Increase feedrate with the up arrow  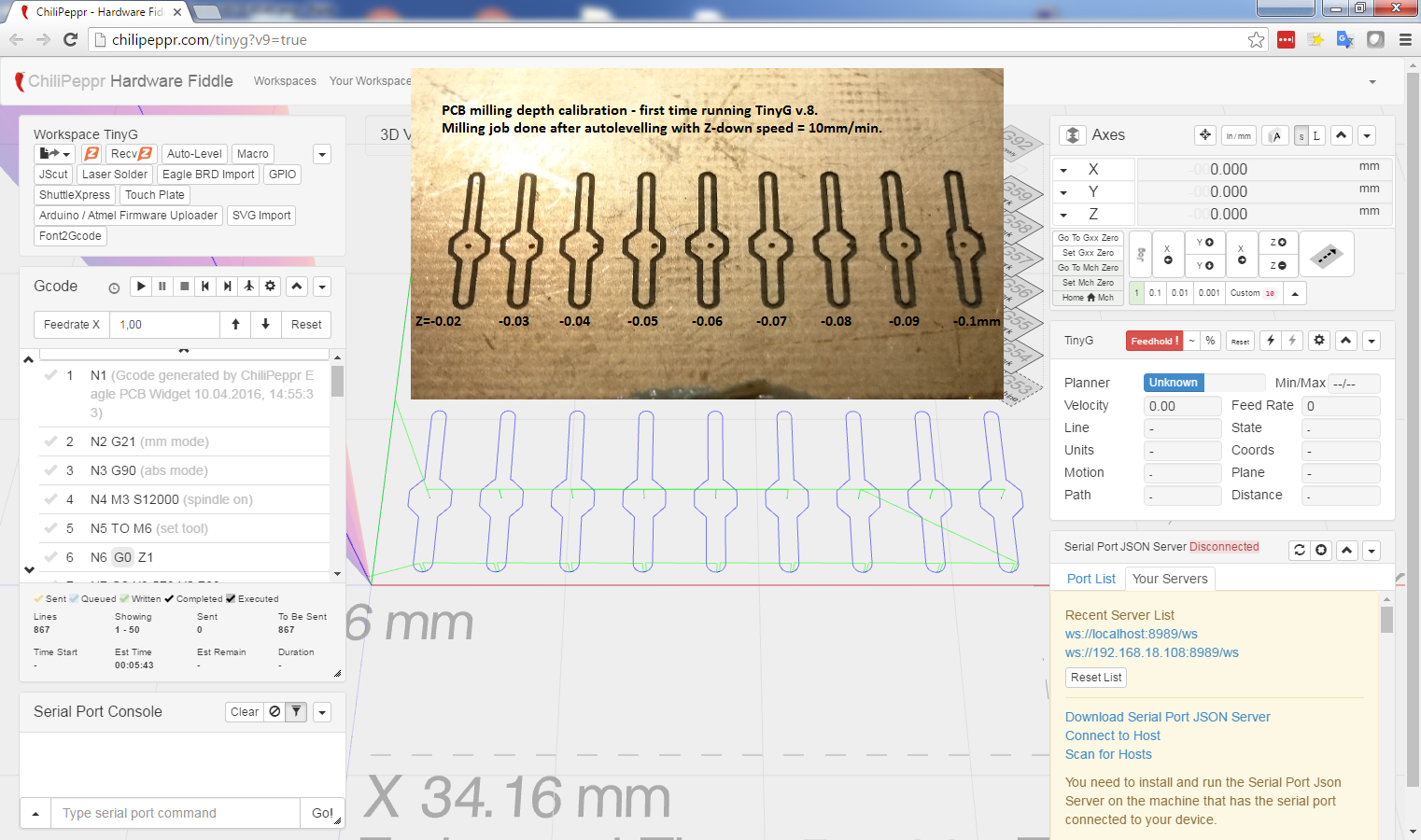pos(235,325)
